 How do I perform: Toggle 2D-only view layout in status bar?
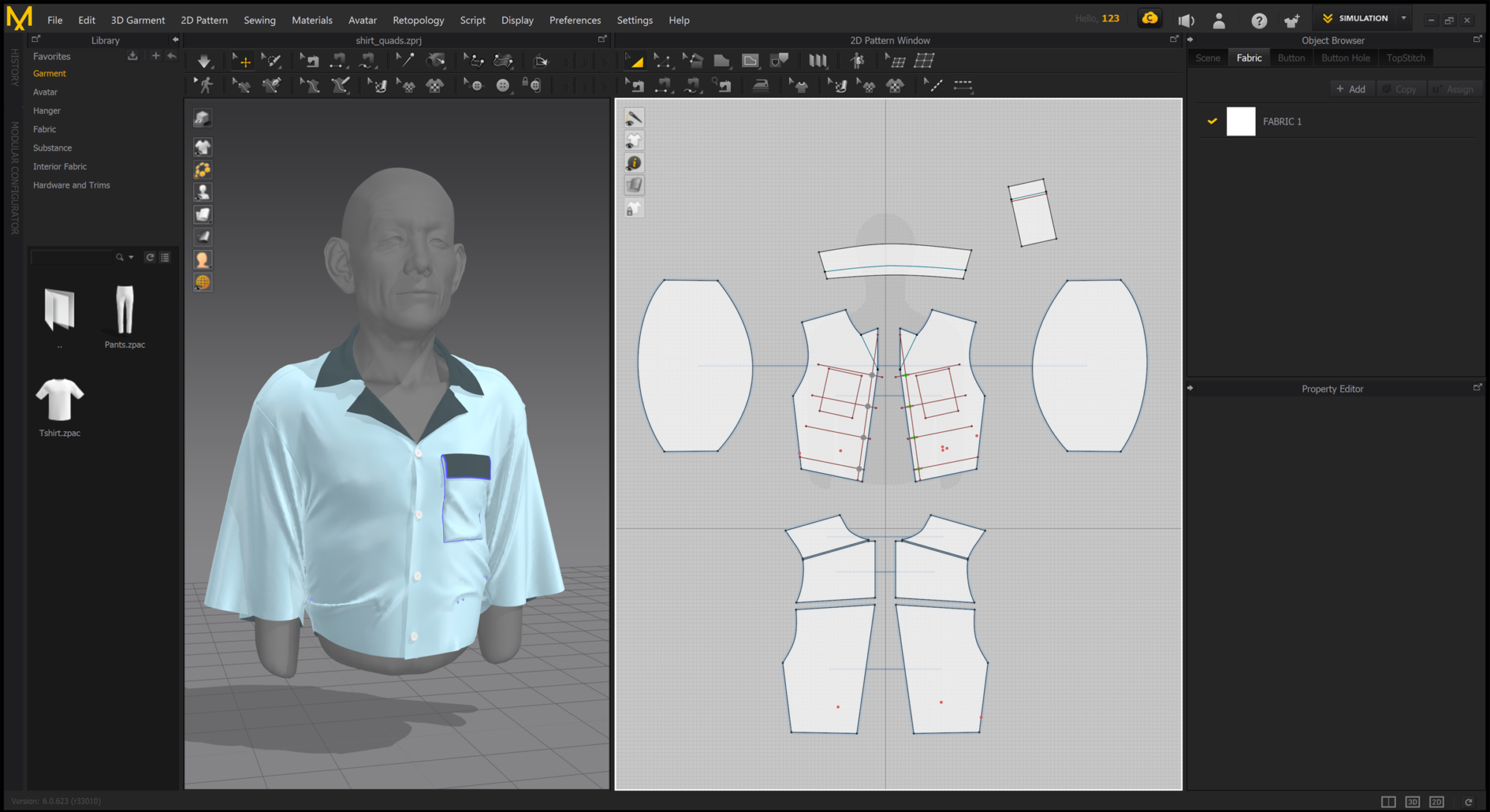pyautogui.click(x=1437, y=802)
